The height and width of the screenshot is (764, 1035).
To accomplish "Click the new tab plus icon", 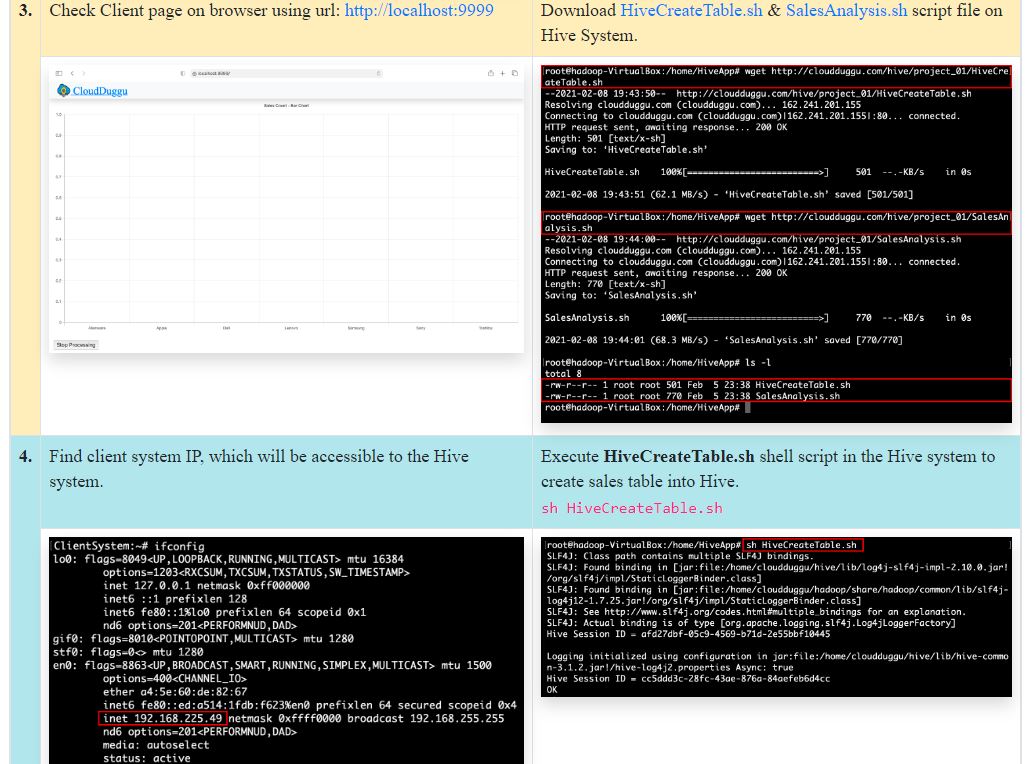I will tap(503, 73).
